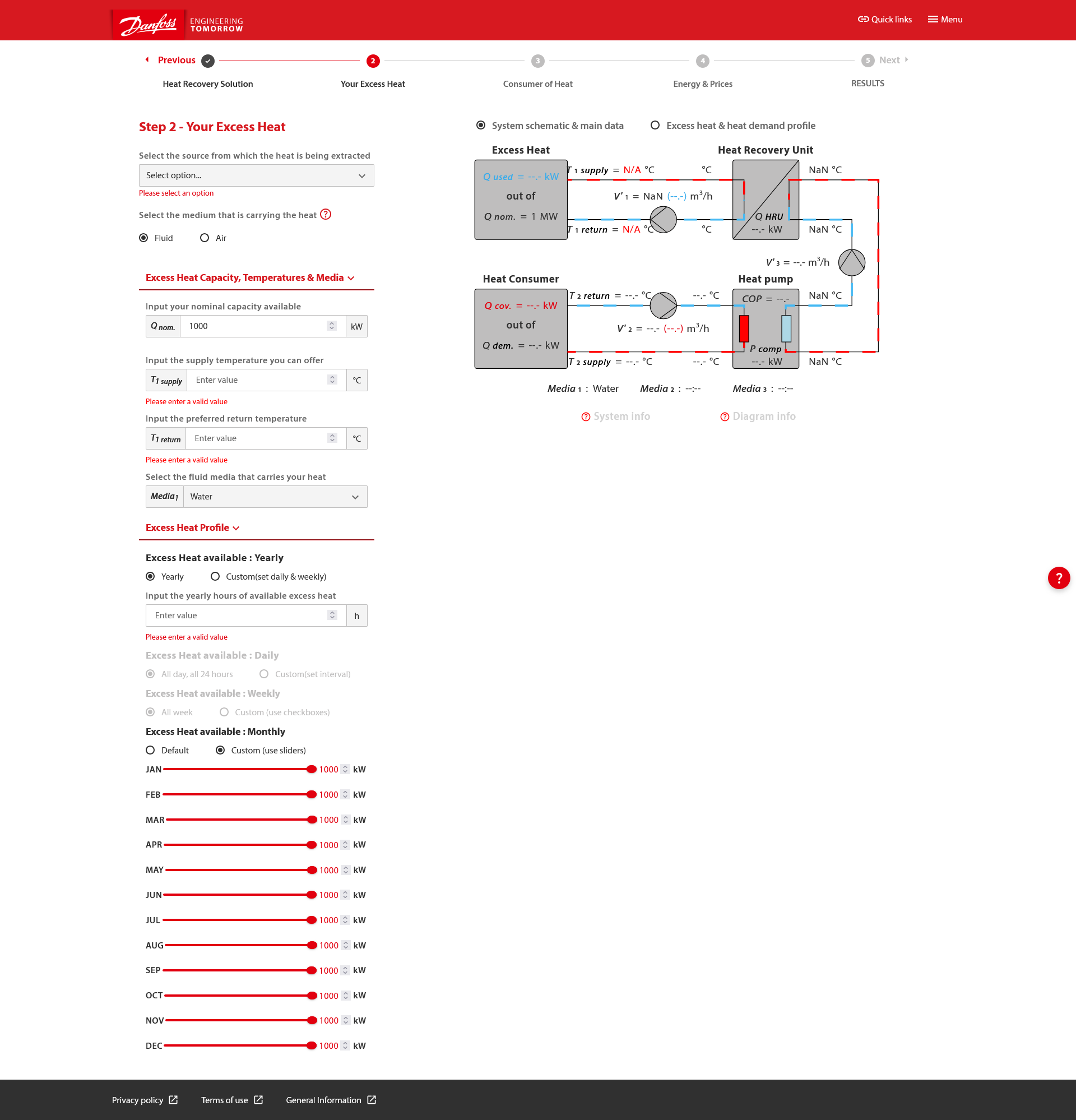Choose Custom (set daily & weekly) availability
This screenshot has height=1120, width=1076.
coord(215,577)
